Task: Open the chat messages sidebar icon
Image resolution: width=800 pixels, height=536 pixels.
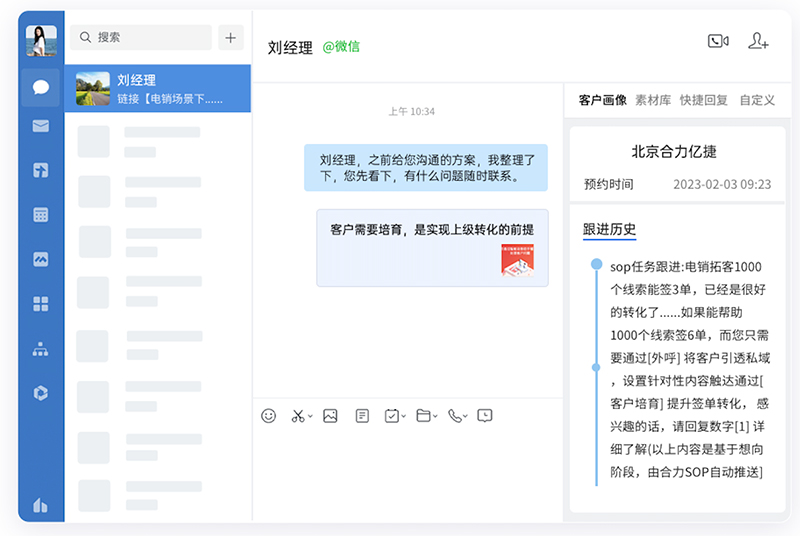Action: [x=41, y=87]
